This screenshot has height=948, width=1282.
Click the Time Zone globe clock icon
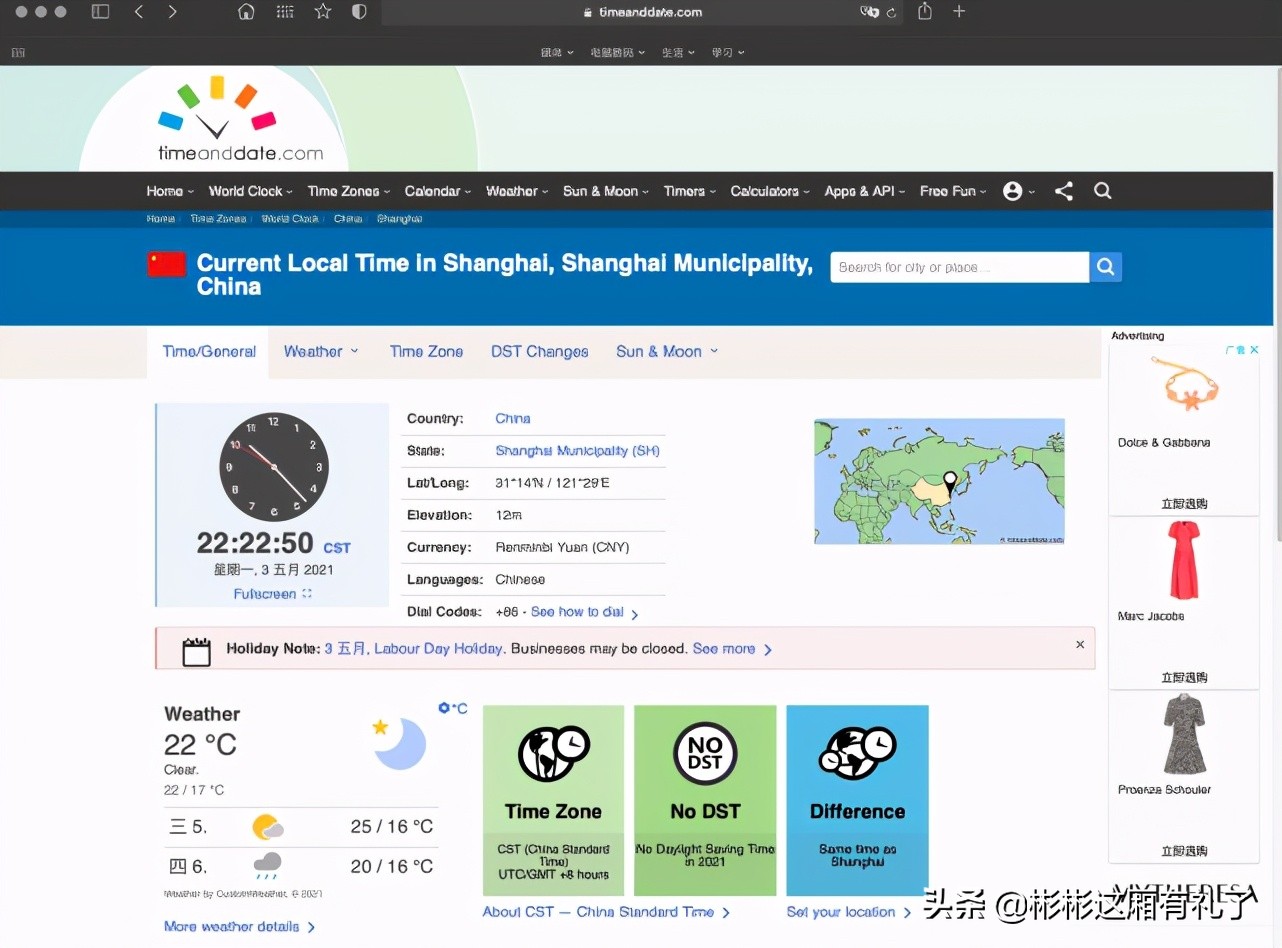(553, 754)
